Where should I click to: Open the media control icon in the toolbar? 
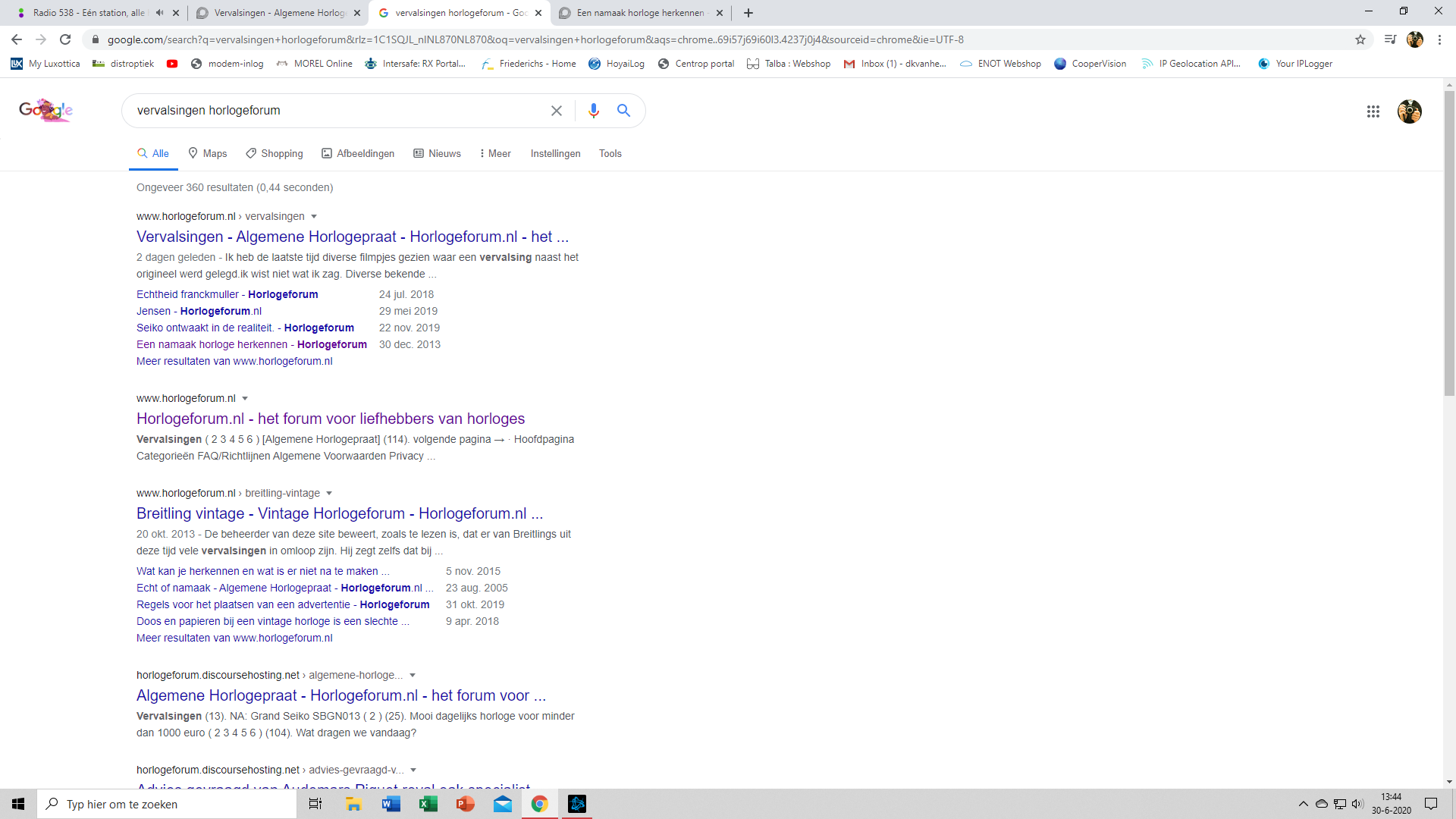point(1390,39)
